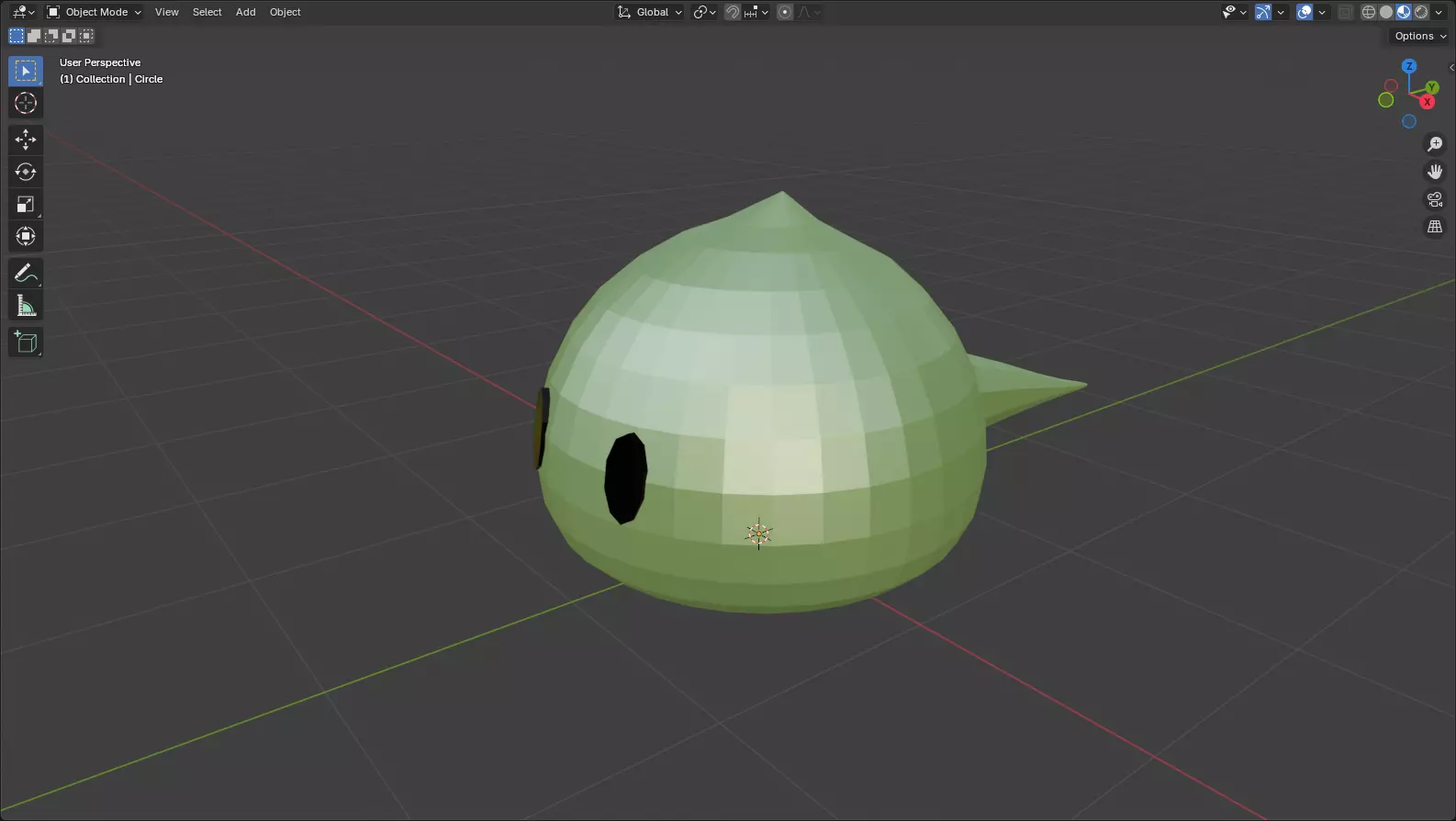Screen dimensions: 1456x821
Task: Activate the 3D Cursor tool
Action: [x=26, y=103]
